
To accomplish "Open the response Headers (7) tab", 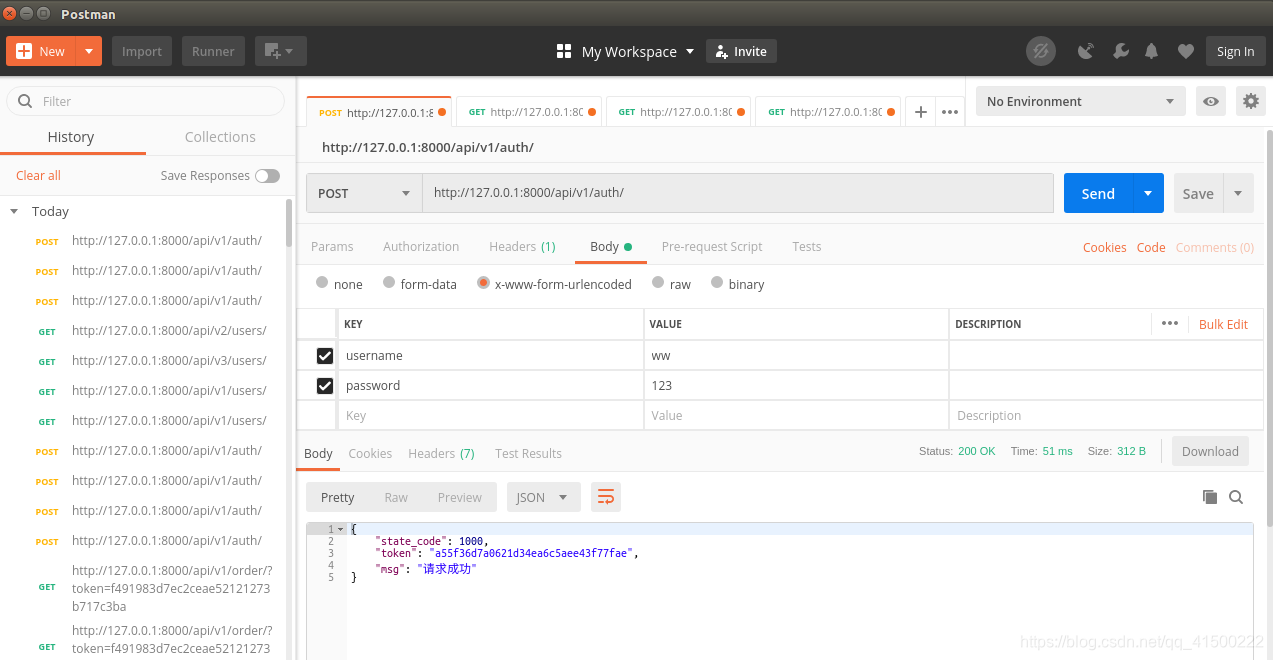I will coord(441,453).
